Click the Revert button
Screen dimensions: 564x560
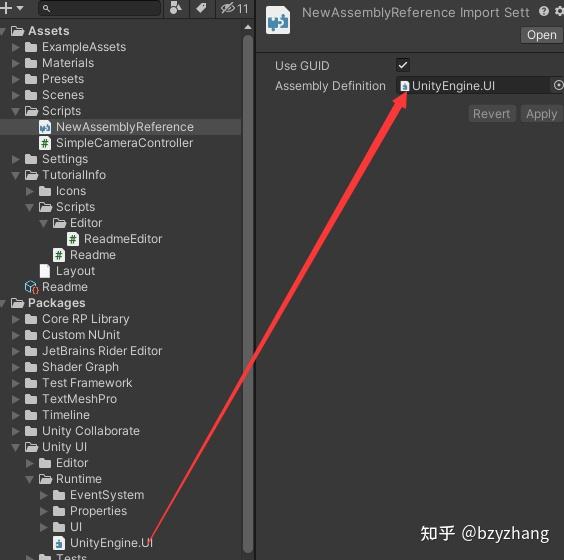pos(491,114)
